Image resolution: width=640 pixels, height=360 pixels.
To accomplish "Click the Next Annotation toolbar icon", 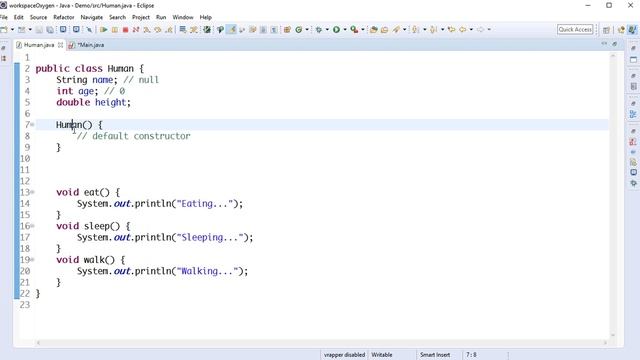I will tap(416, 29).
